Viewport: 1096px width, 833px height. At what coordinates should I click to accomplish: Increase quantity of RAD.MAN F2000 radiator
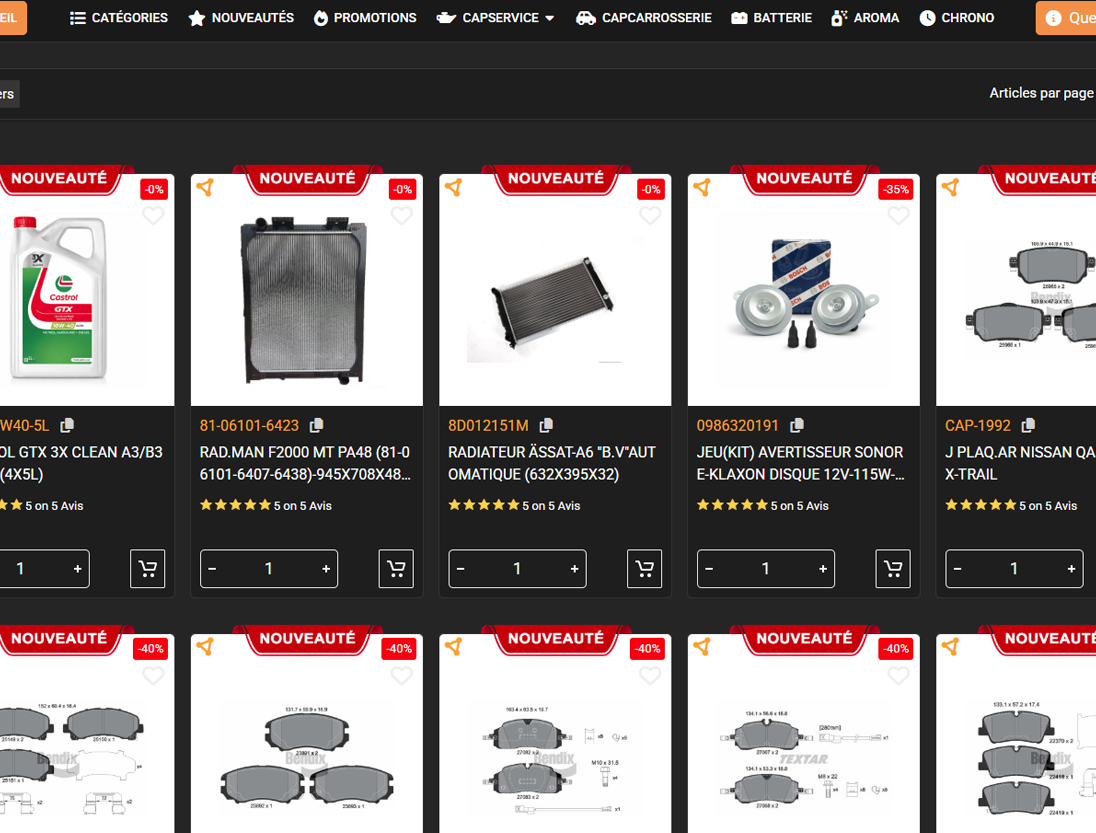pyautogui.click(x=326, y=569)
